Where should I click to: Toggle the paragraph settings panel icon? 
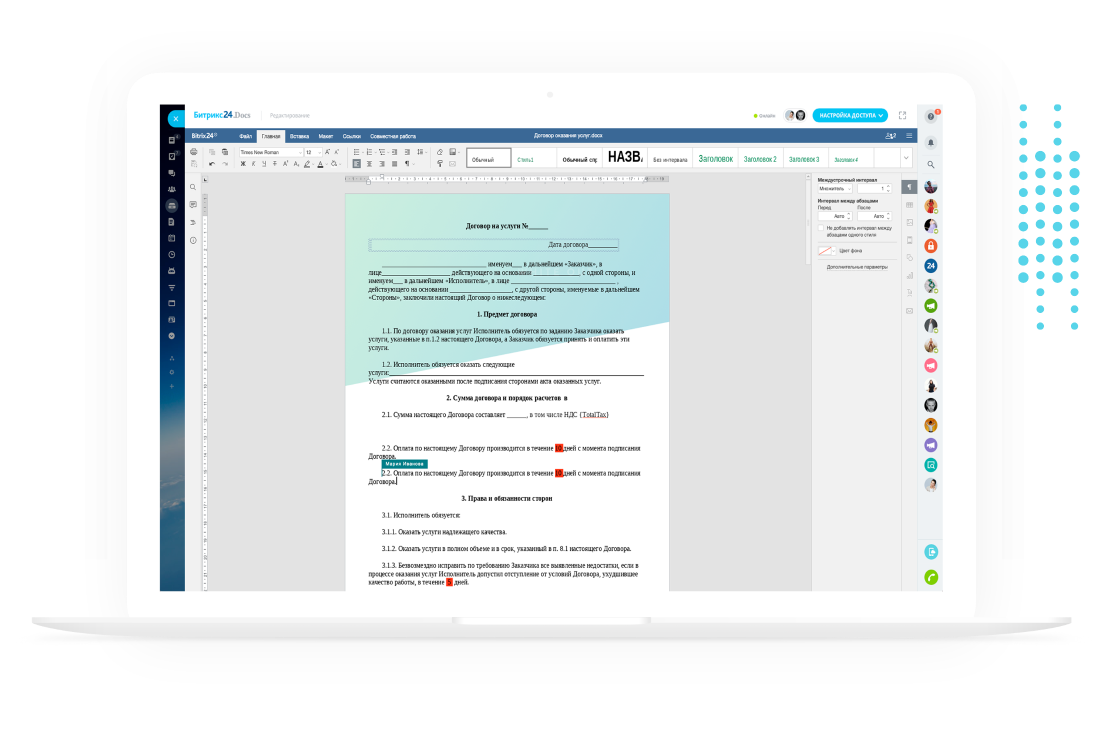[909, 187]
